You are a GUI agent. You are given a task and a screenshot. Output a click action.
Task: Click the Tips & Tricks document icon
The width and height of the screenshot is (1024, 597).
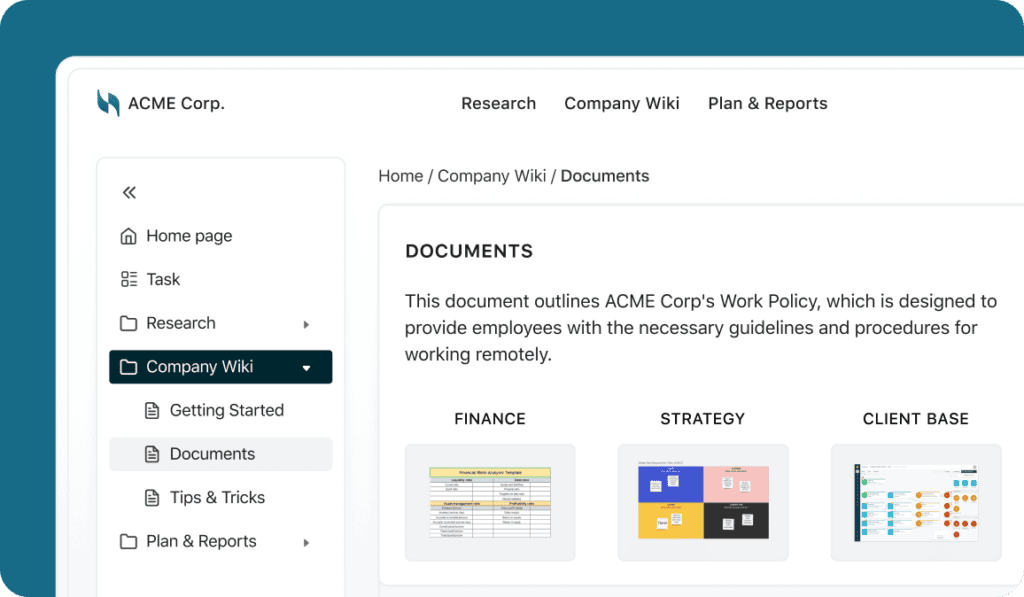152,498
